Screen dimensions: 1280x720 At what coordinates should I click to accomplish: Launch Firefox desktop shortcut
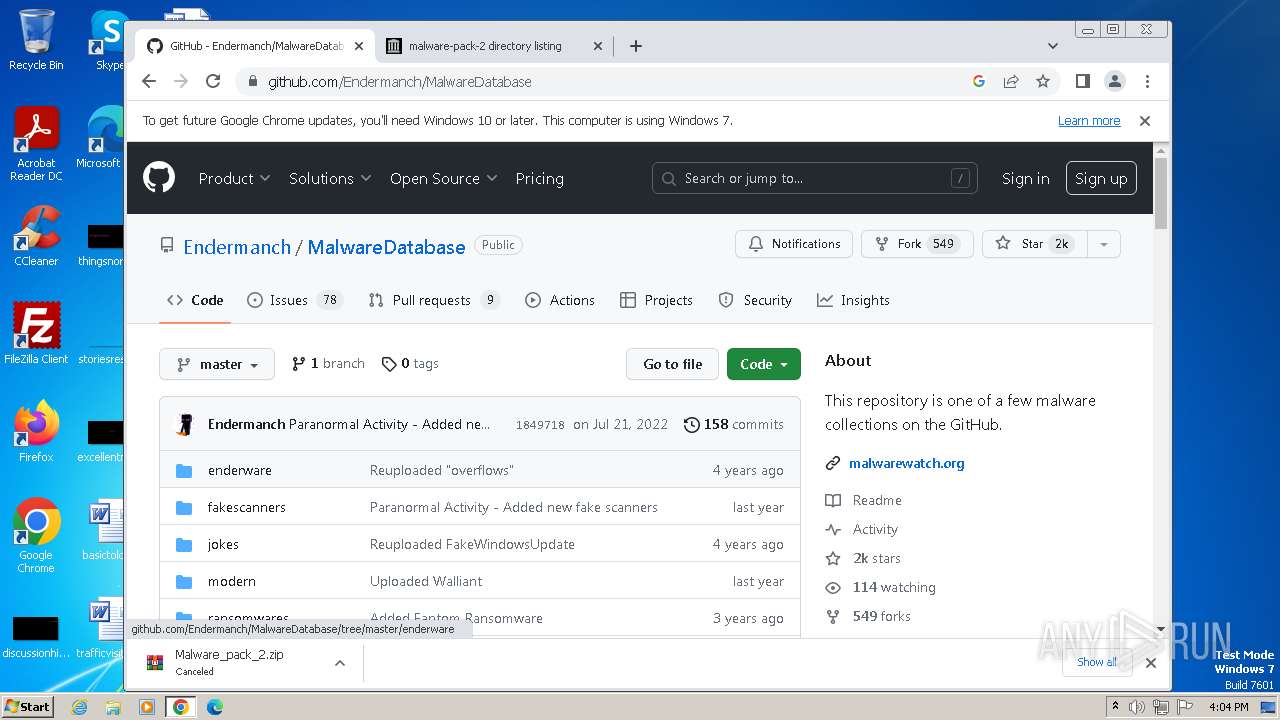point(36,431)
